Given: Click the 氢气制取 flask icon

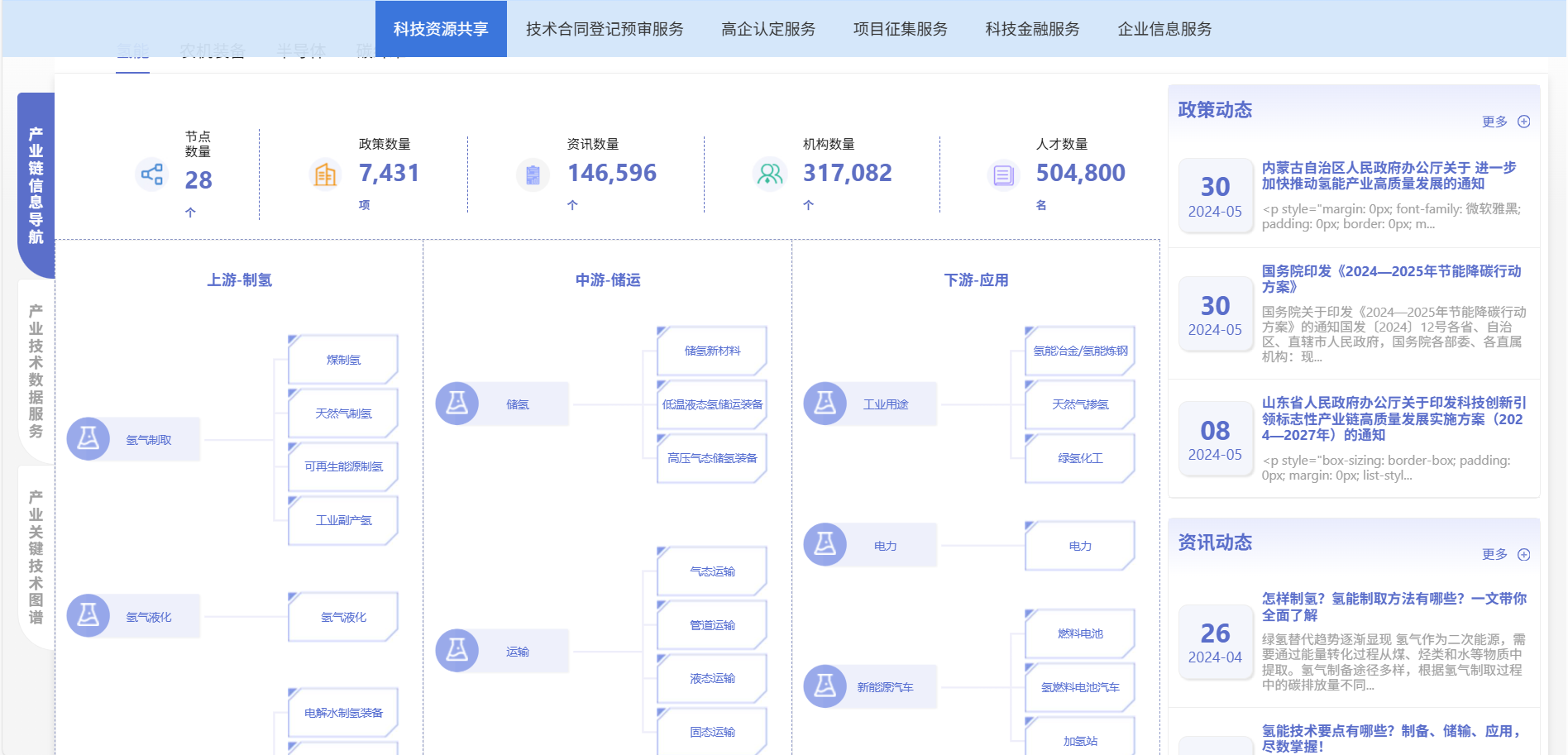Looking at the screenshot, I should click(x=88, y=439).
